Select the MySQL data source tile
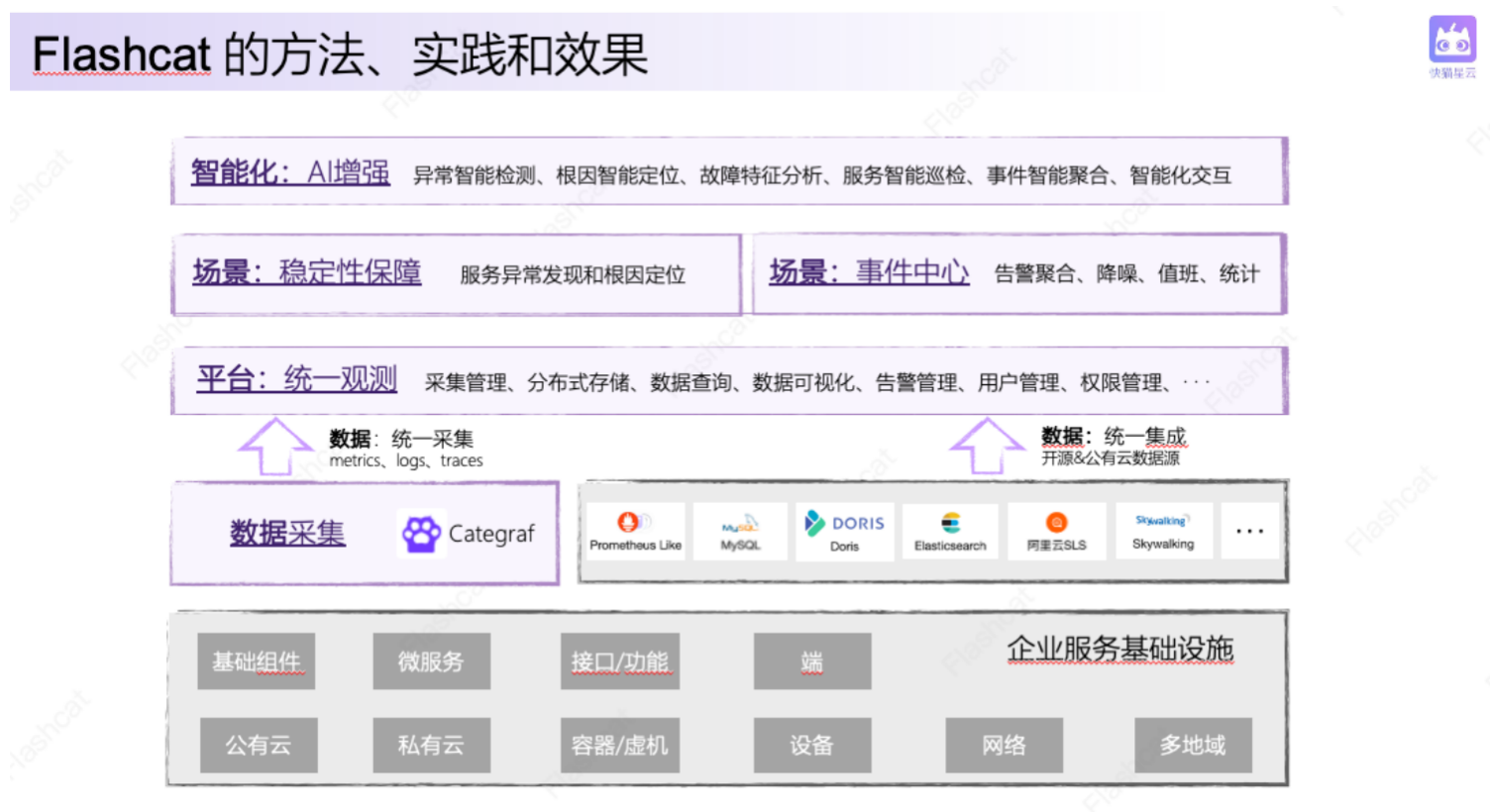The height and width of the screenshot is (812, 1490). click(740, 532)
